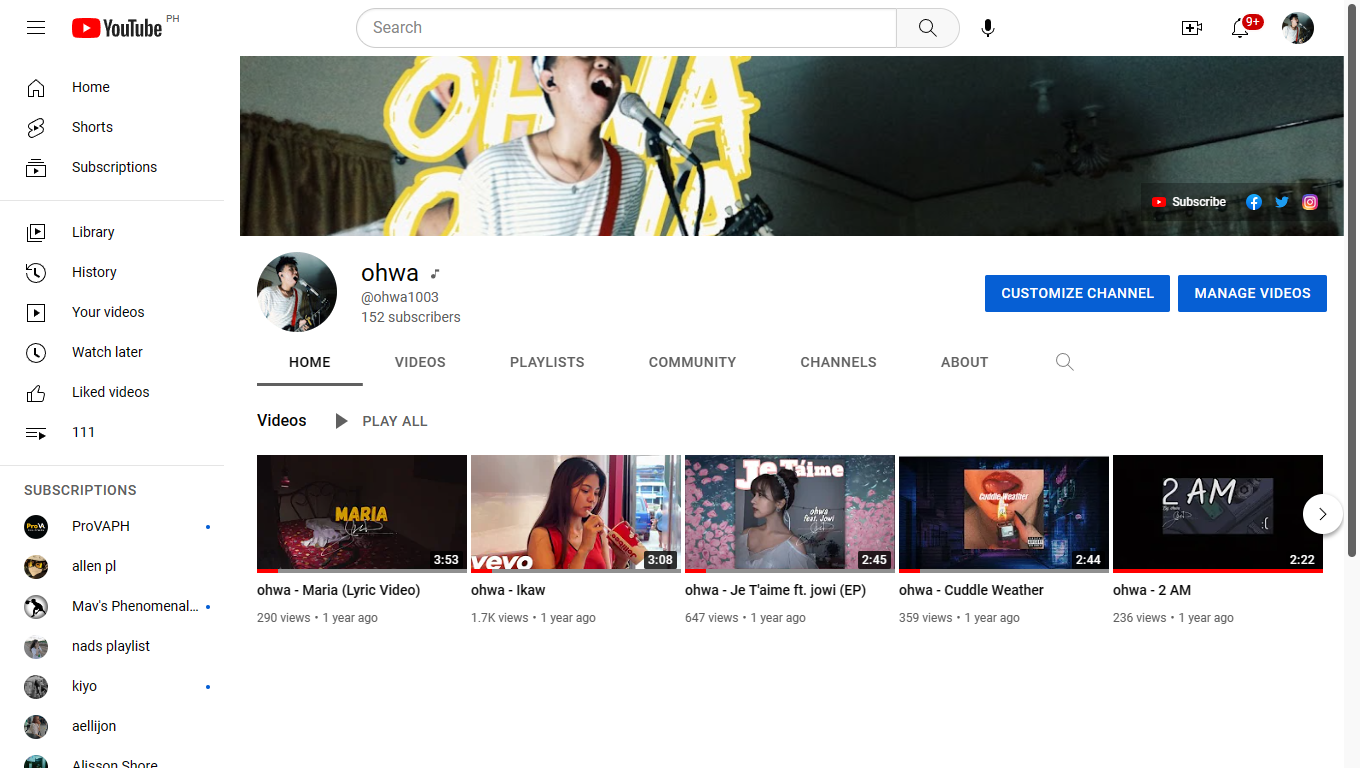Open ProVAPH subscription channel
1360x768 pixels.
(112, 526)
